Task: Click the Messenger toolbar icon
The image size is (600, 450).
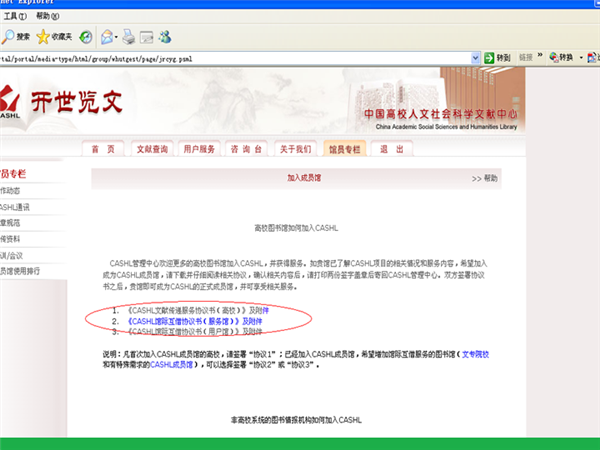Action: click(x=165, y=37)
